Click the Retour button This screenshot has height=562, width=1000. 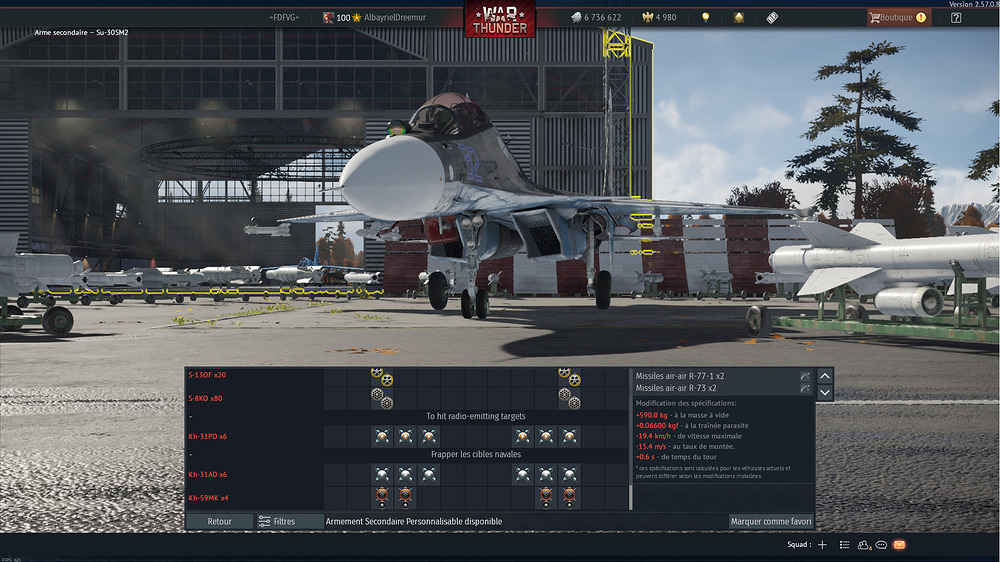coord(219,521)
